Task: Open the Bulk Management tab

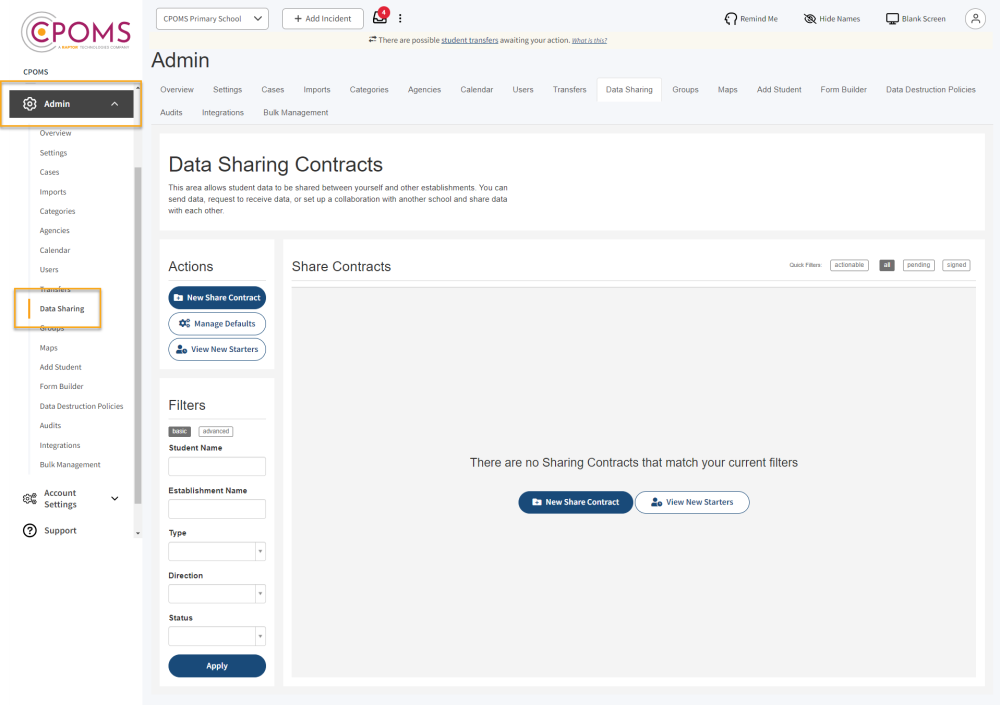Action: [x=296, y=113]
